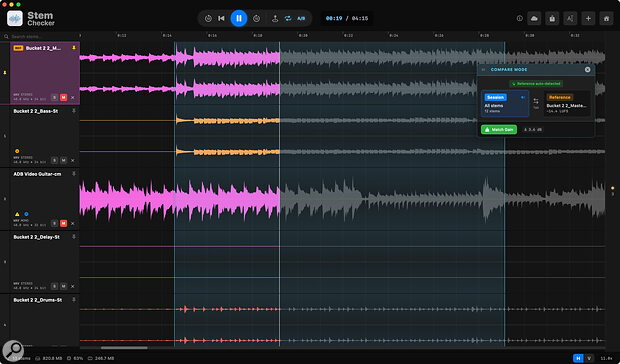Open the info icon in the top right
Viewport: 620px width, 364px height.
click(520, 18)
